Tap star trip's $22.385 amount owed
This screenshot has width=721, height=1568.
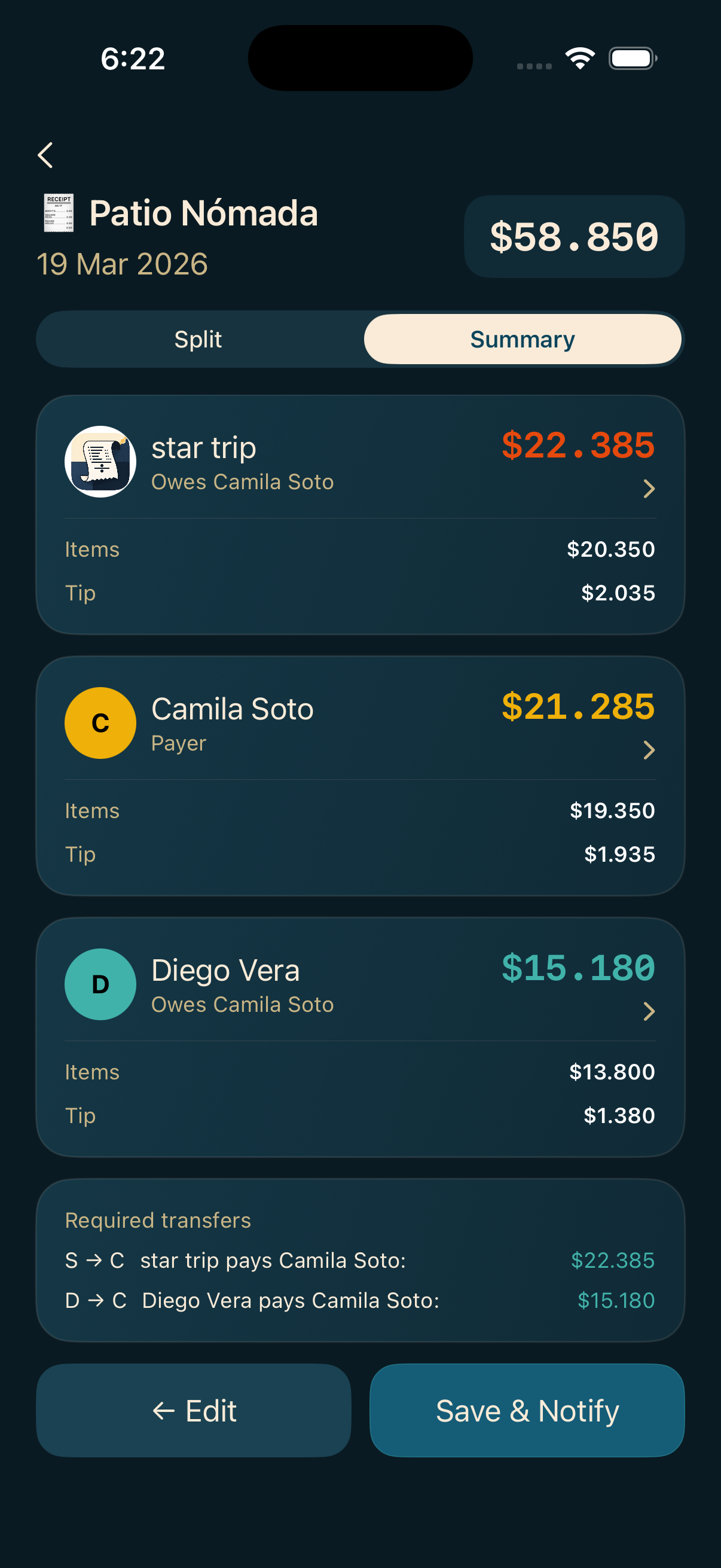(578, 445)
